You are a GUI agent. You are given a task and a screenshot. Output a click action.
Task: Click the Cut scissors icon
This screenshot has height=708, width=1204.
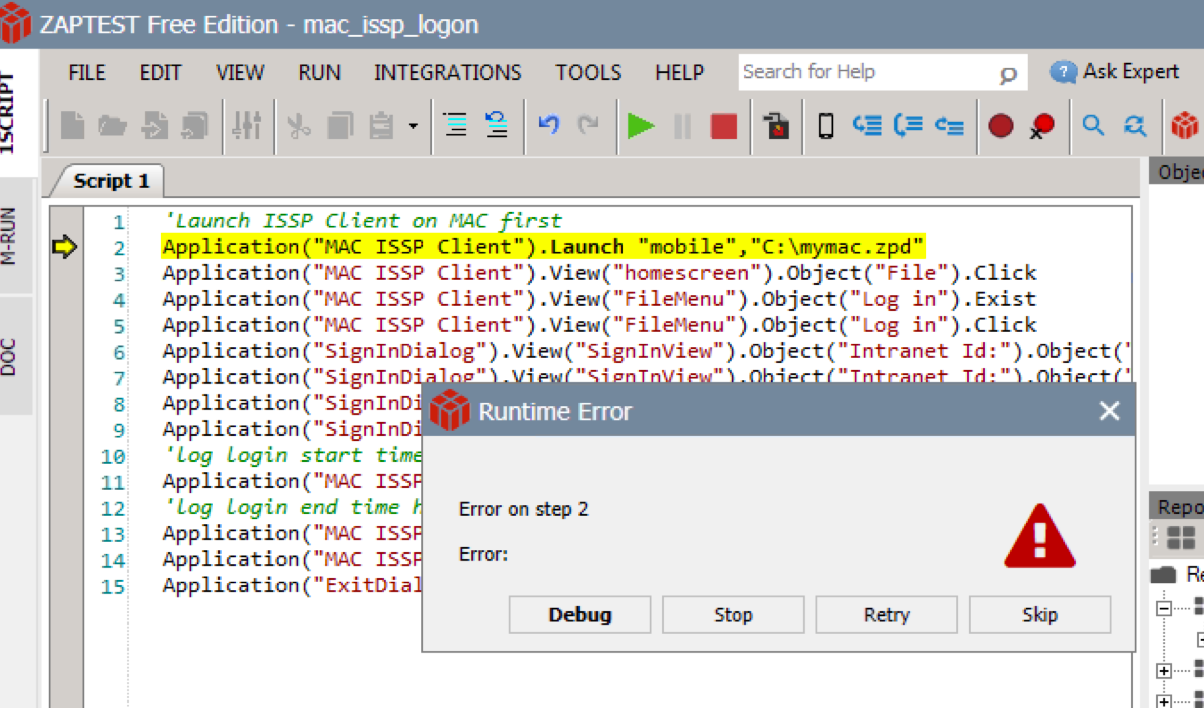click(x=299, y=125)
